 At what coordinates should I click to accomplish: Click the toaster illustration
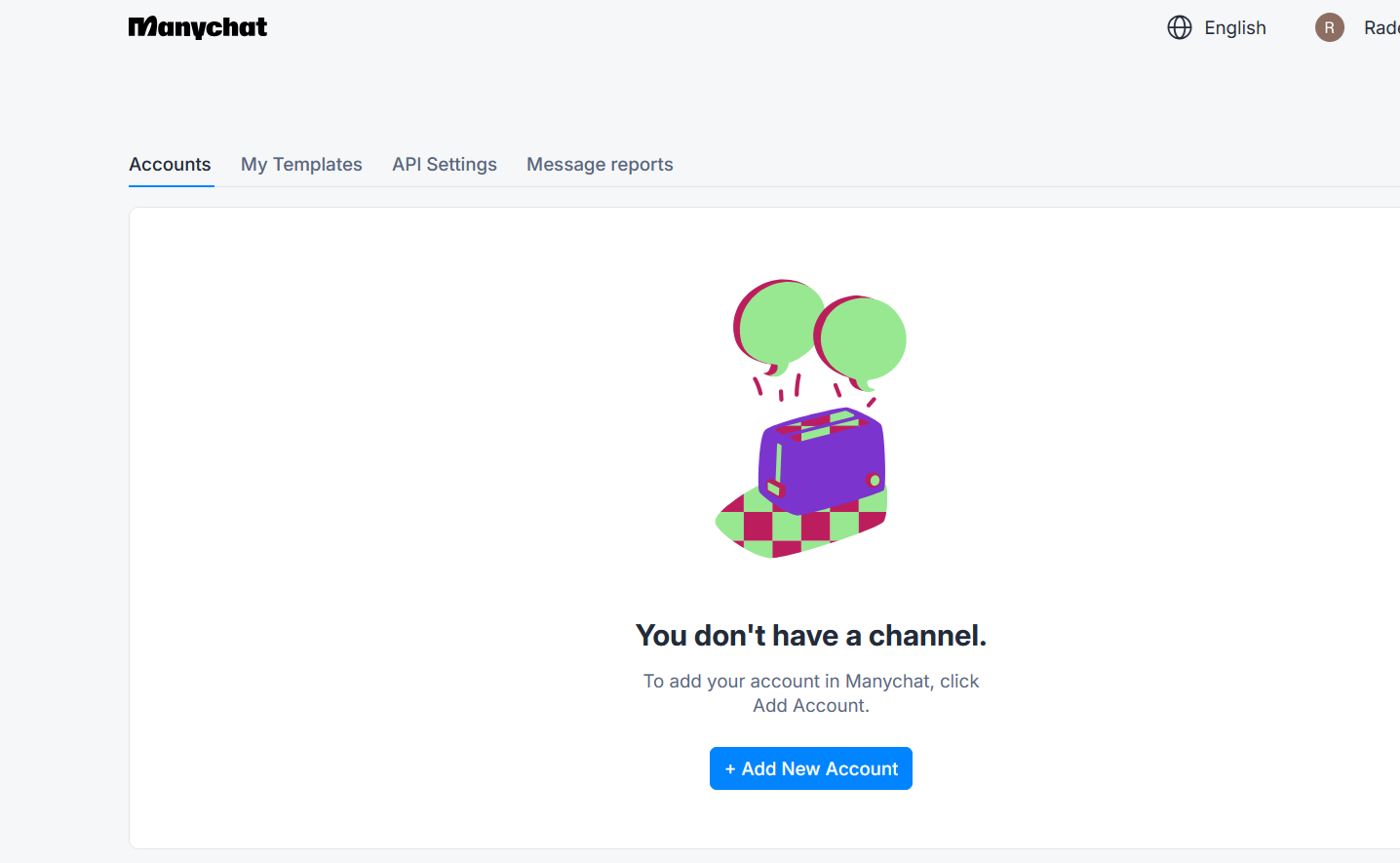tap(811, 419)
